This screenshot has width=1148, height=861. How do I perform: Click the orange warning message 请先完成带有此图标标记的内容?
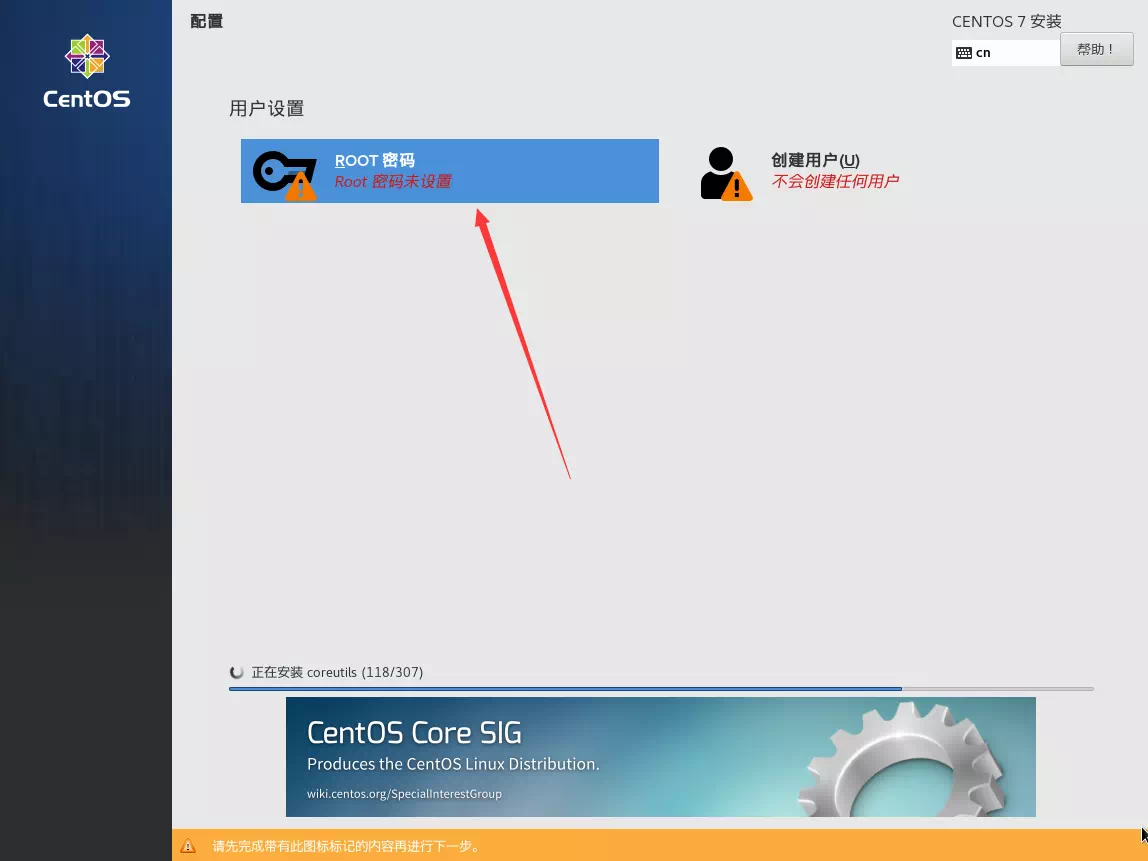tap(347, 846)
